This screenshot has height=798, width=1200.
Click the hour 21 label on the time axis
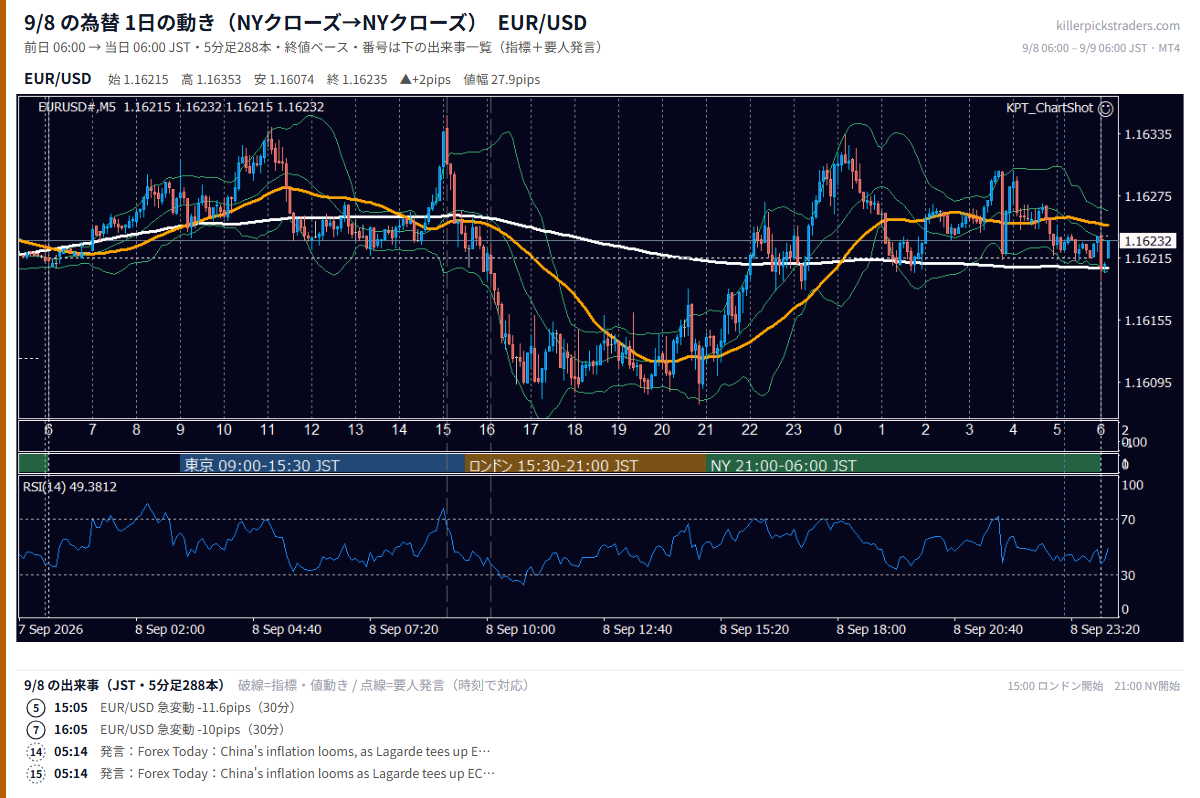coord(705,430)
